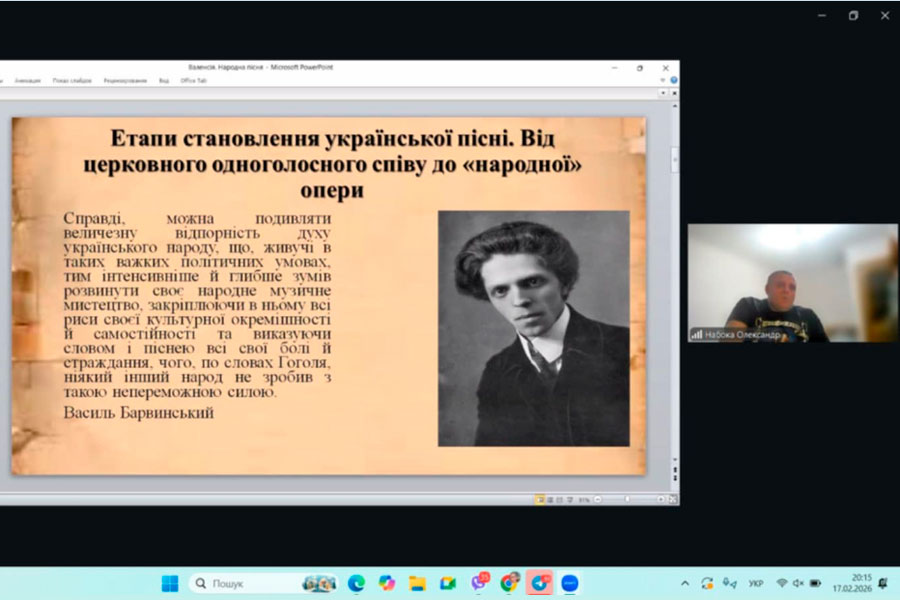The height and width of the screenshot is (600, 900).
Task: Open PowerPoint Help question mark icon
Action: pos(673,80)
